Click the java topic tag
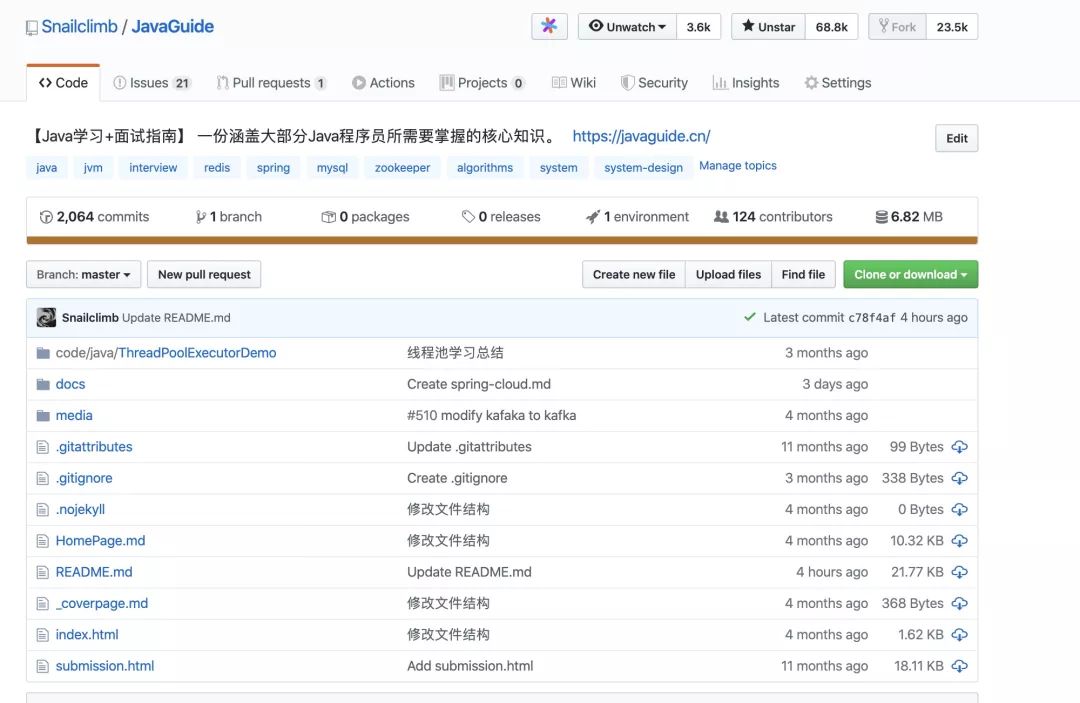The width and height of the screenshot is (1080, 703). 47,167
